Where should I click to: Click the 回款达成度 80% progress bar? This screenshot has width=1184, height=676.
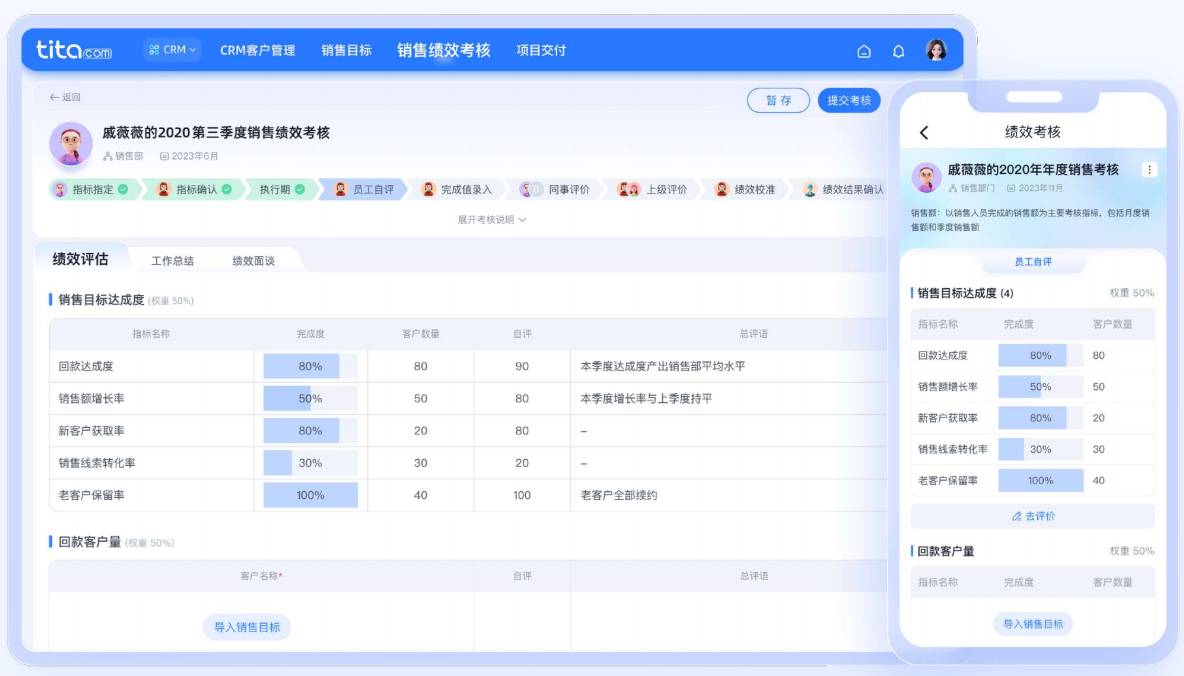tap(310, 366)
